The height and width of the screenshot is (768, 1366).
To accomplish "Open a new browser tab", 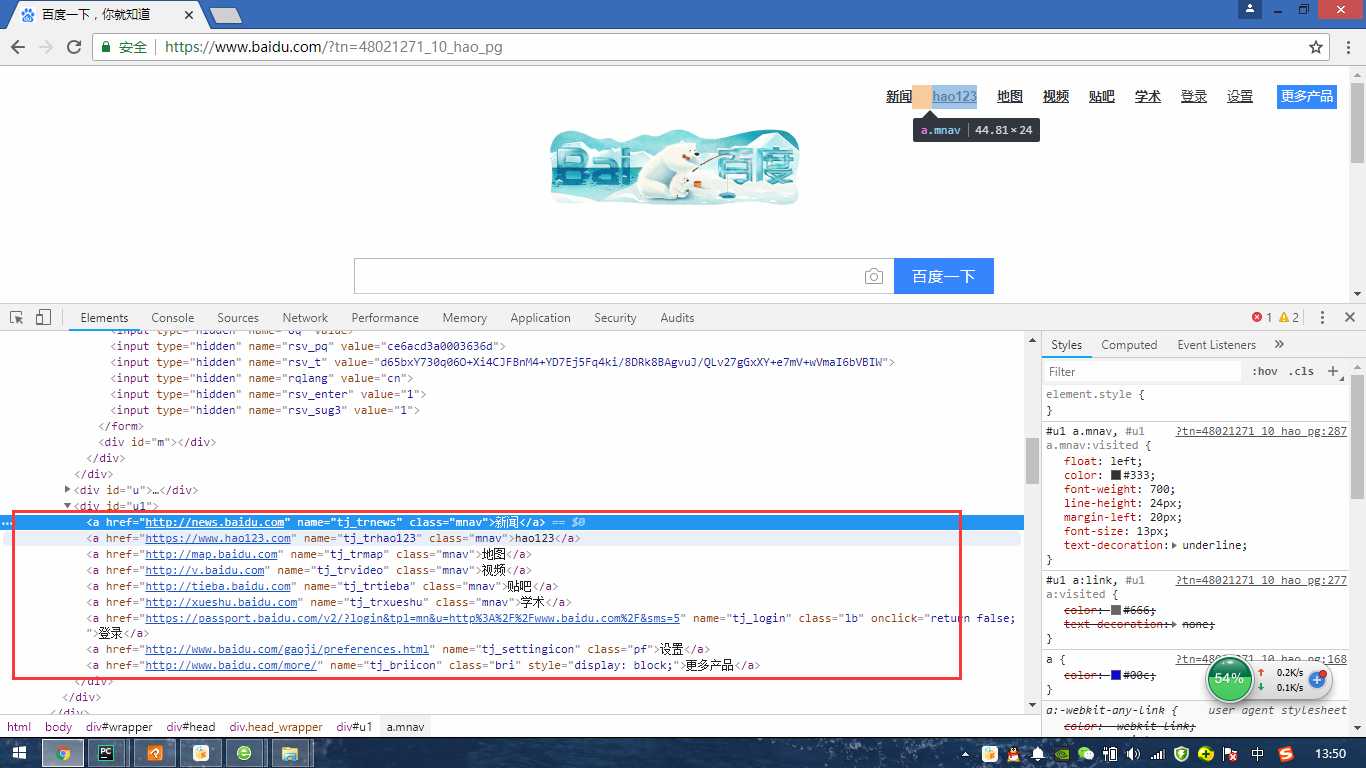I will (226, 15).
